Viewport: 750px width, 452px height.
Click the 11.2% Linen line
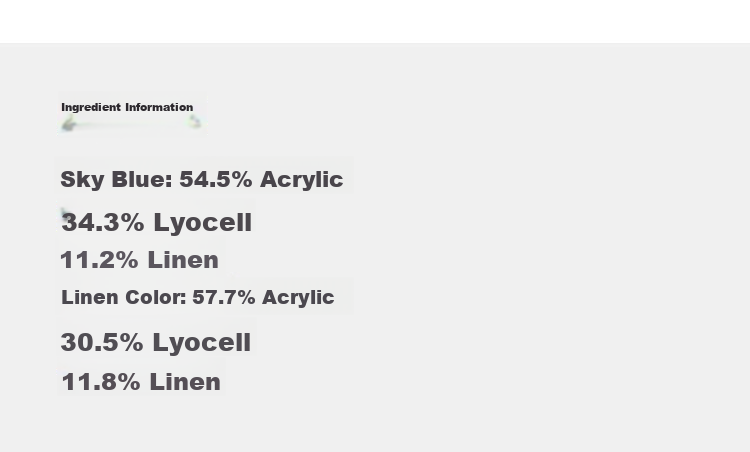(140, 260)
